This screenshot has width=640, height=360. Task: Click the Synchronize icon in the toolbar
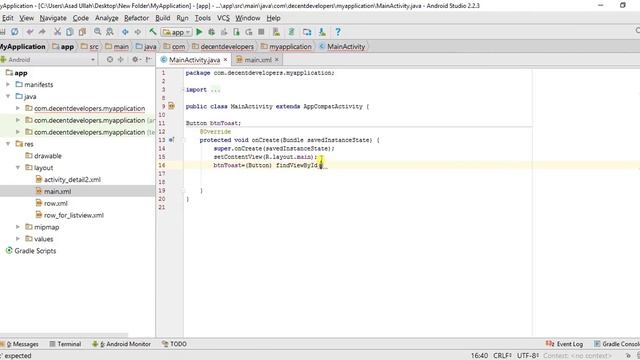point(15,32)
